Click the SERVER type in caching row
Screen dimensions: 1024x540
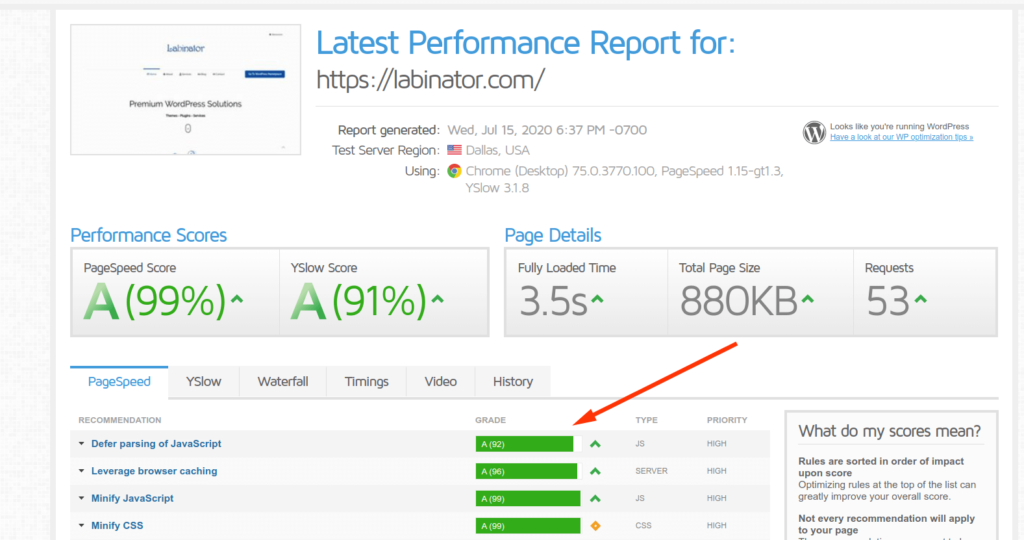coord(651,471)
